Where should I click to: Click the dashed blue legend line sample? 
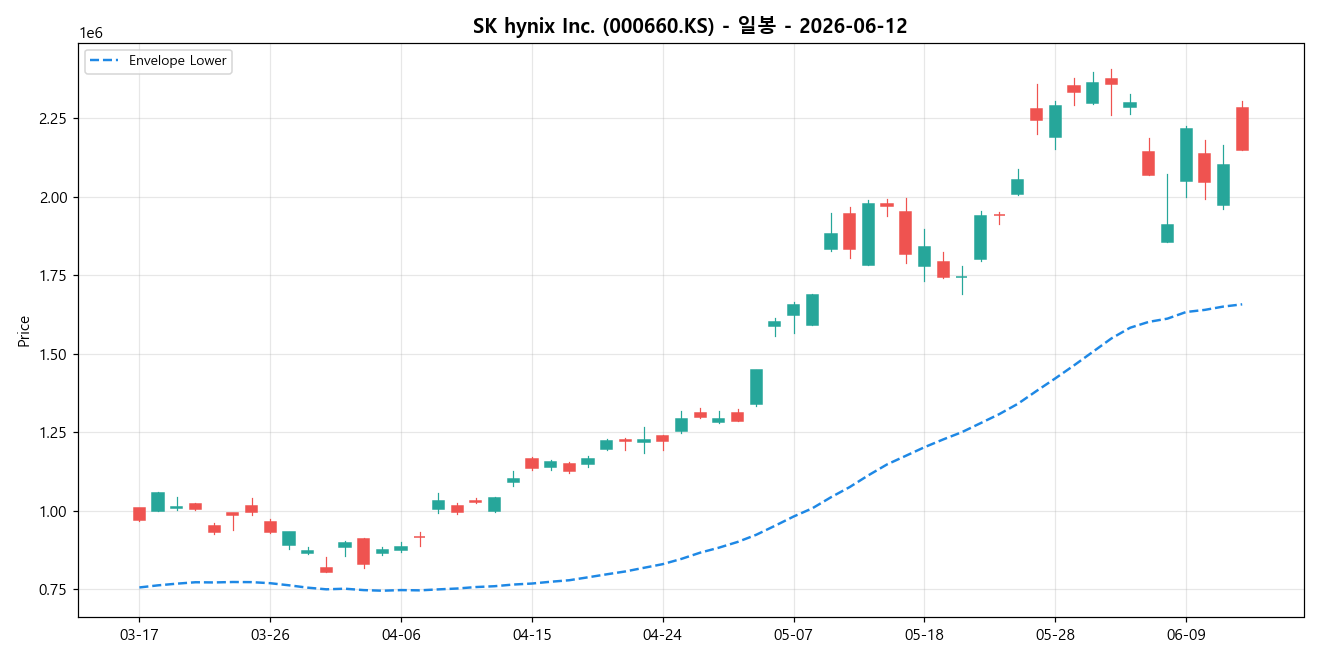[105, 61]
